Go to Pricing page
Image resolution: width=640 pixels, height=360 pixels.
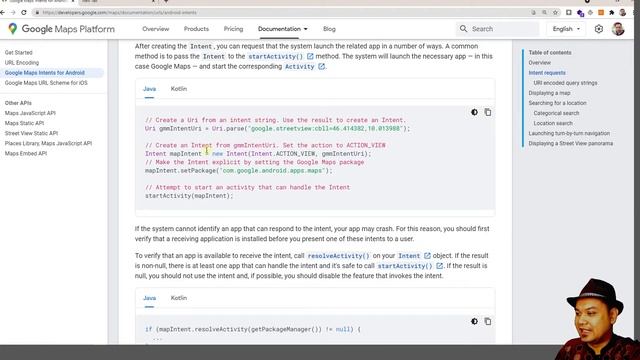pos(233,29)
